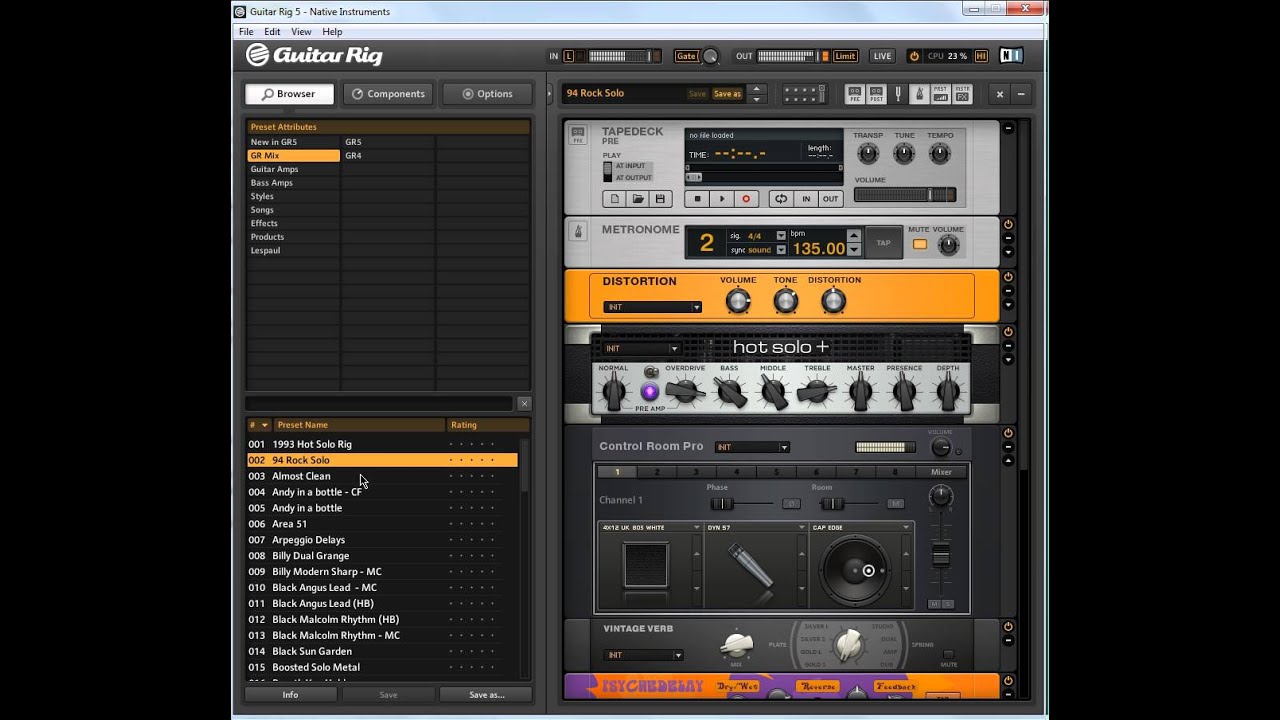Show the Tapedeck Post toolbar icon
Image resolution: width=1280 pixels, height=720 pixels.
[x=876, y=94]
